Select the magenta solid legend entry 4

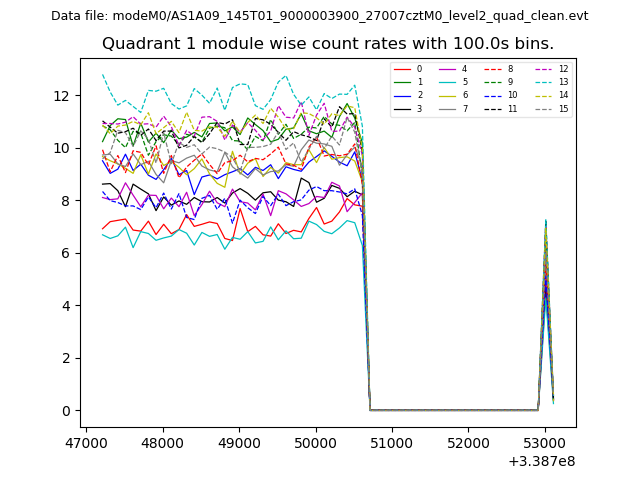coord(456,69)
